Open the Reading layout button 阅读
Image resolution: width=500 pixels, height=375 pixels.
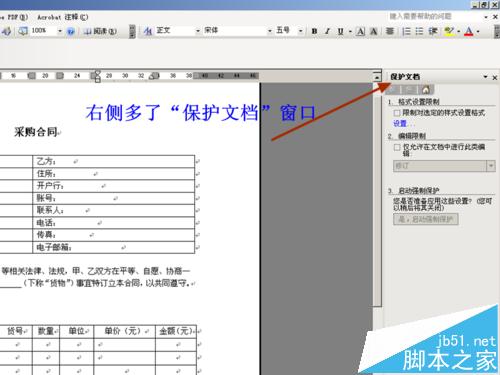(100, 31)
